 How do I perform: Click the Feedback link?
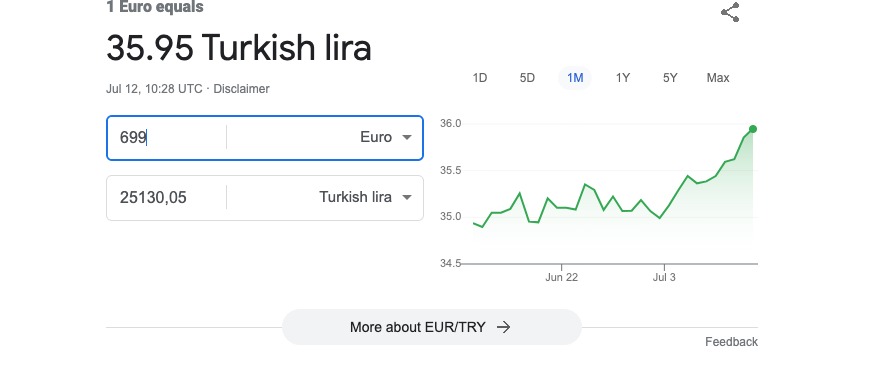point(732,342)
